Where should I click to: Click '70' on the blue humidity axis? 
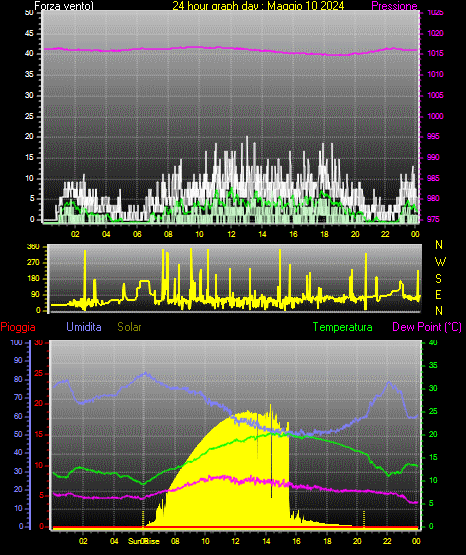tap(18, 397)
